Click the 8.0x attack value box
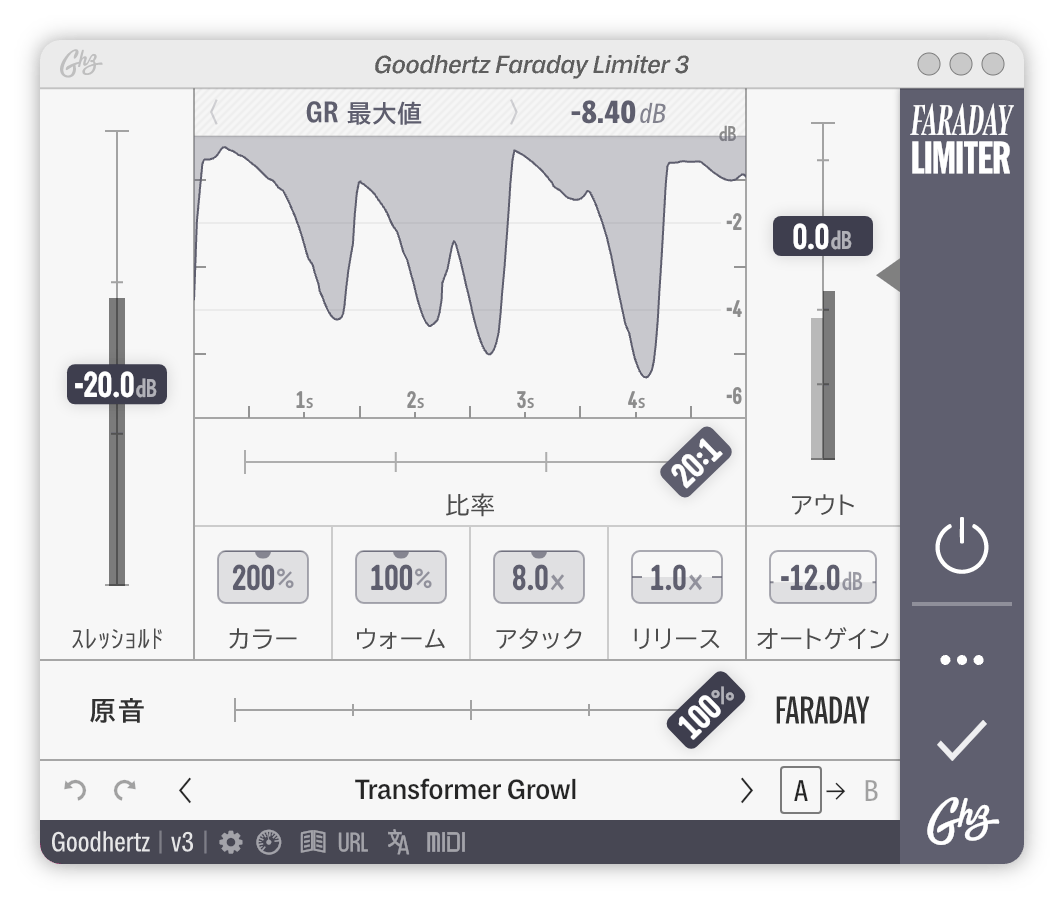This screenshot has width=1064, height=904. click(x=539, y=577)
